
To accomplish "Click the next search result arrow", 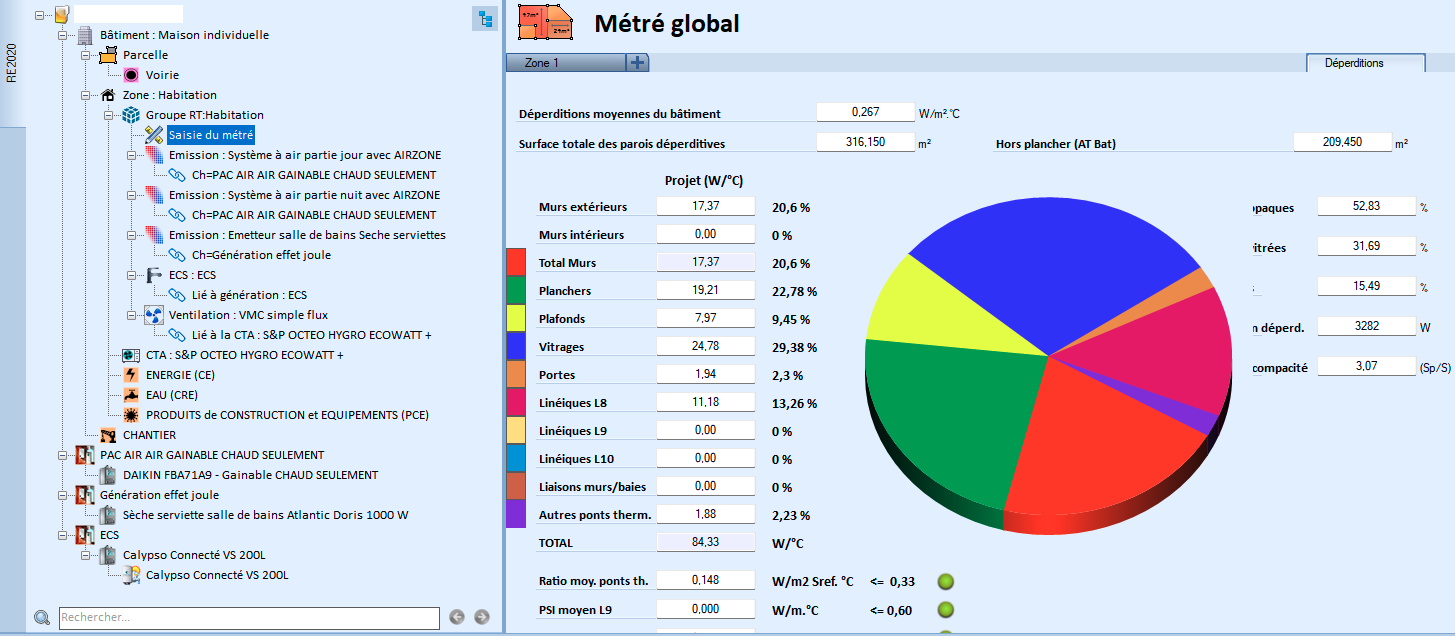I will point(481,617).
